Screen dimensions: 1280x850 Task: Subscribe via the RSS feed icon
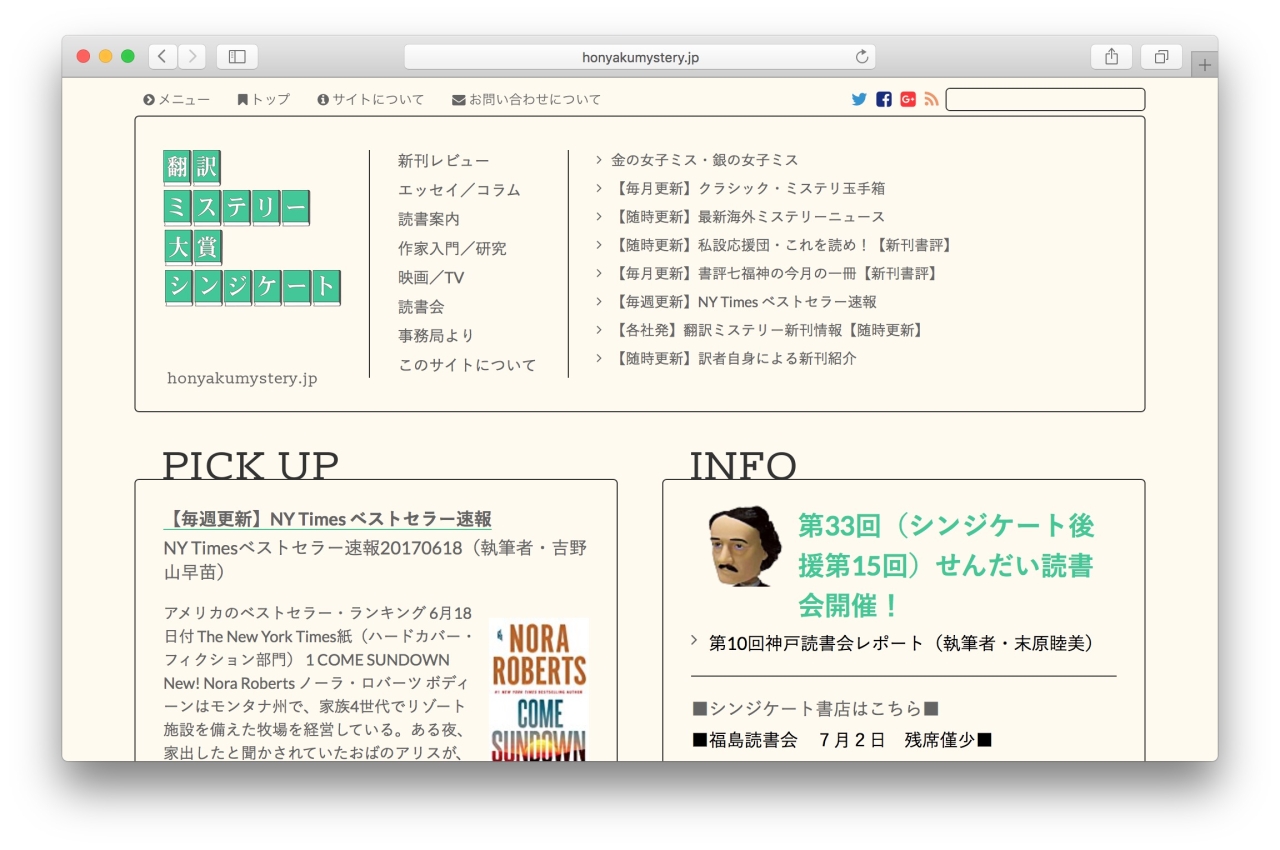[929, 99]
